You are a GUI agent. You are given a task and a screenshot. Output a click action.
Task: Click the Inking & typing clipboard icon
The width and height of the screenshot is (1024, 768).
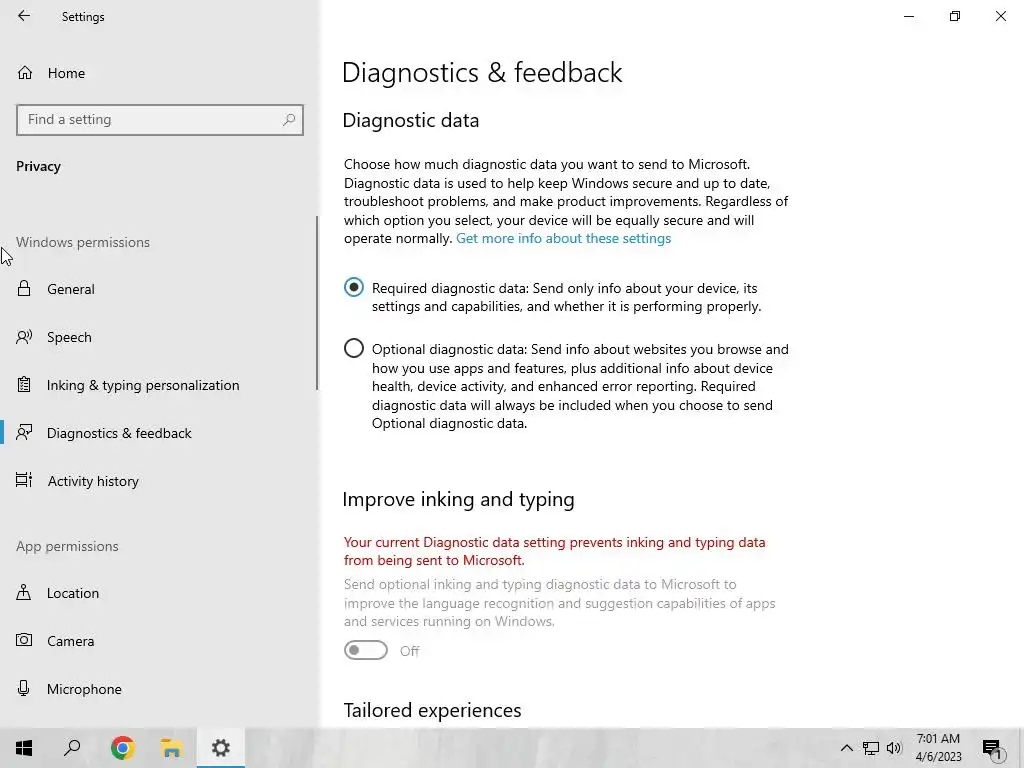(x=24, y=385)
